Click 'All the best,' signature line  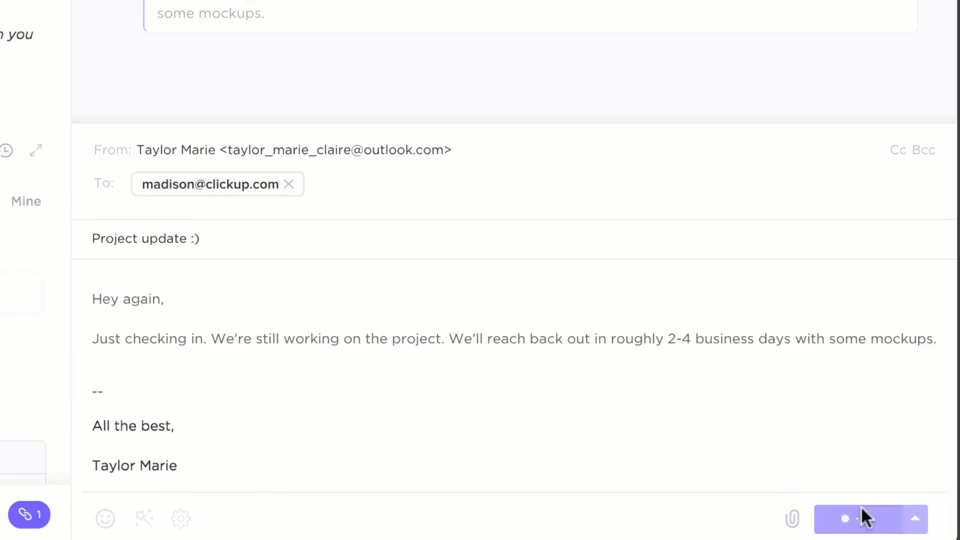(133, 426)
